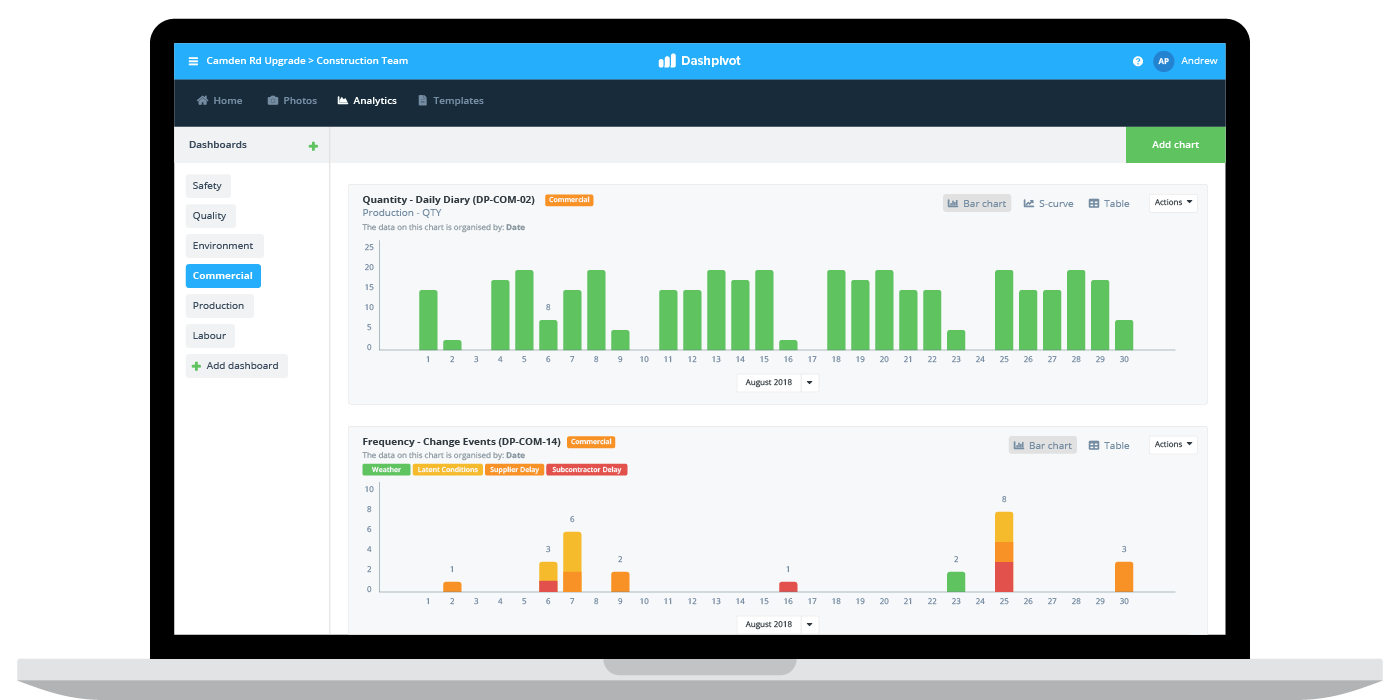Select the Environment dashboard
This screenshot has width=1400, height=700.
click(224, 246)
